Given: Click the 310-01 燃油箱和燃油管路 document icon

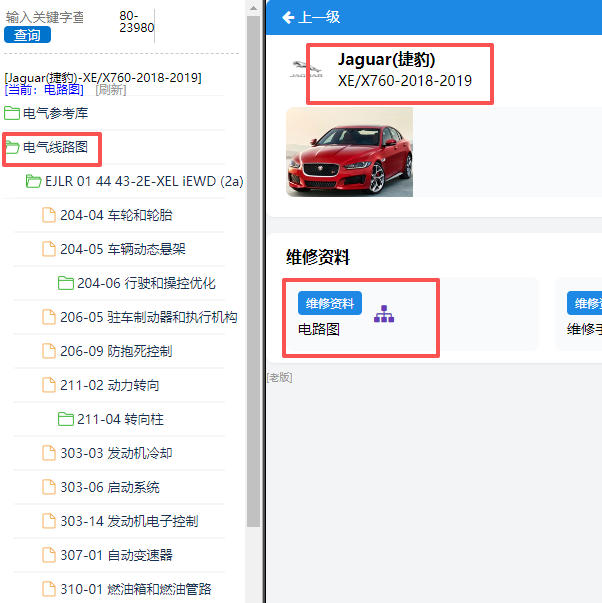Looking at the screenshot, I should click(49, 589).
